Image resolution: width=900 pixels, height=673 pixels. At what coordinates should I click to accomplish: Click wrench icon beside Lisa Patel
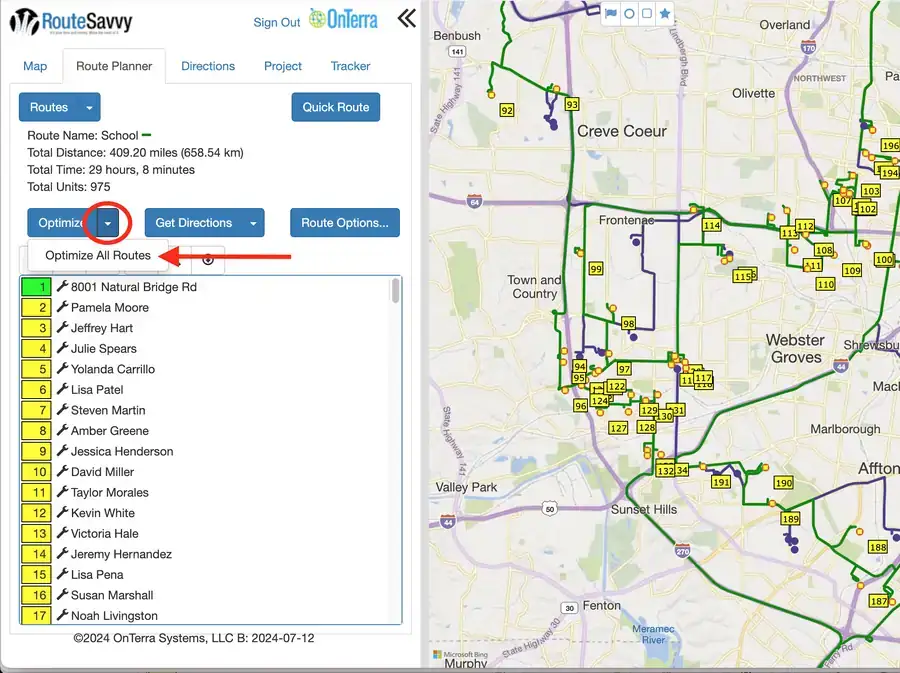[x=62, y=389]
